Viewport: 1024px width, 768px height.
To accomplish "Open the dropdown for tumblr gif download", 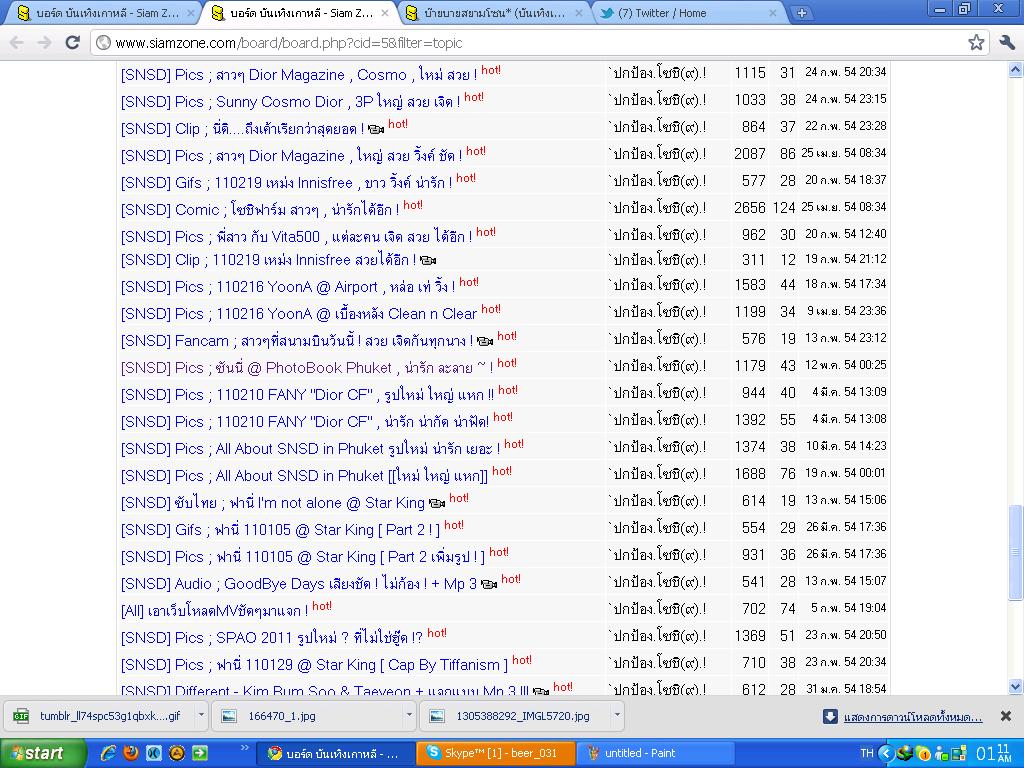I will tap(201, 715).
